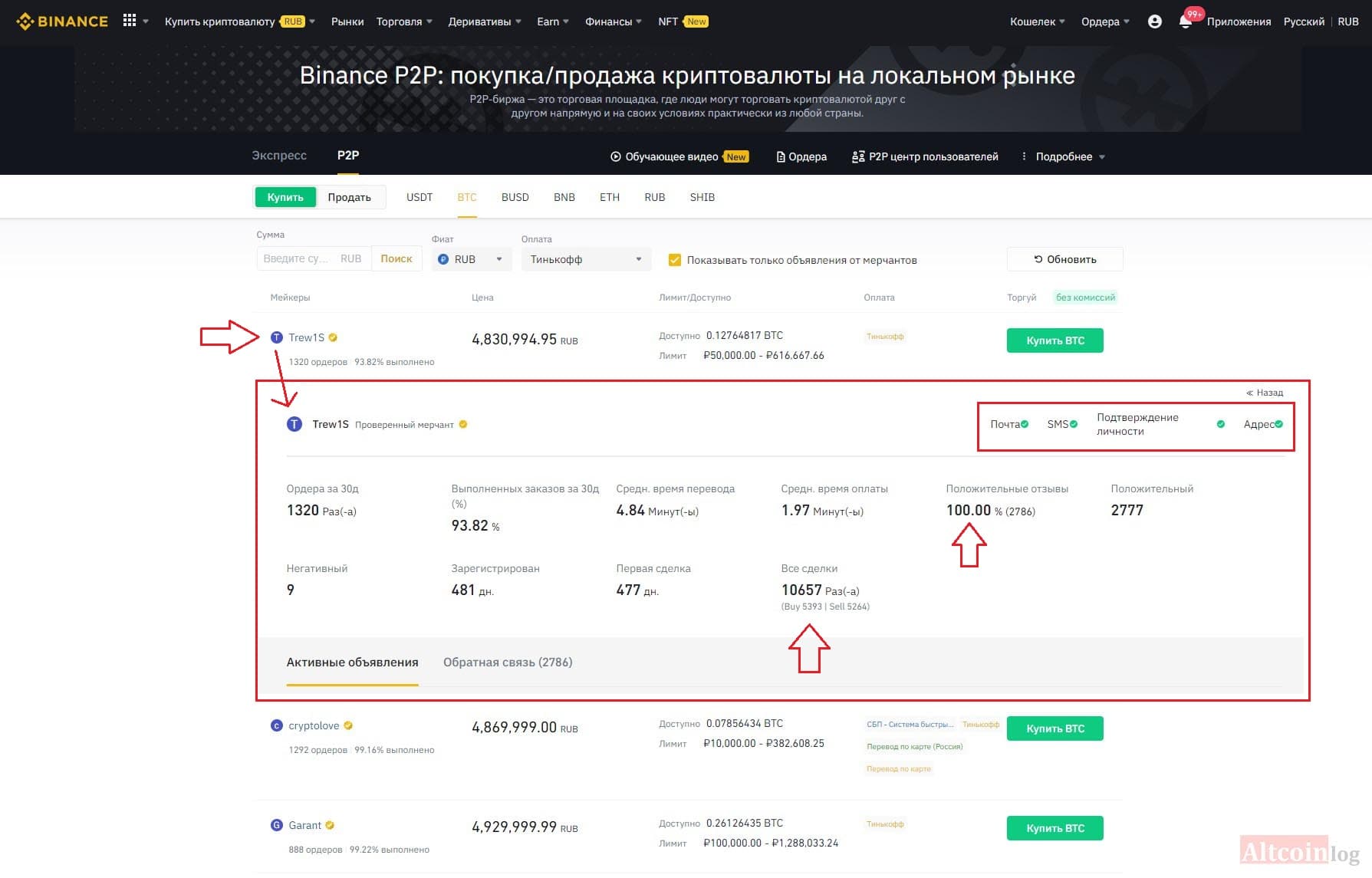Toggle merchants-only ads checkbox
This screenshot has width=1372, height=878.
[x=675, y=260]
